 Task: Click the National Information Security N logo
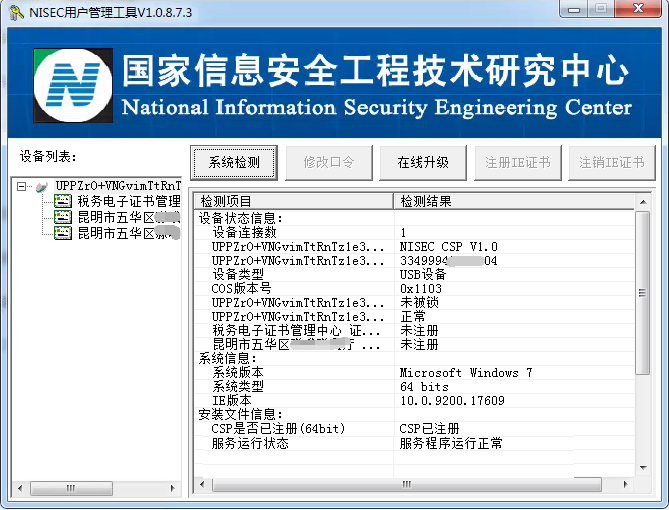73,85
